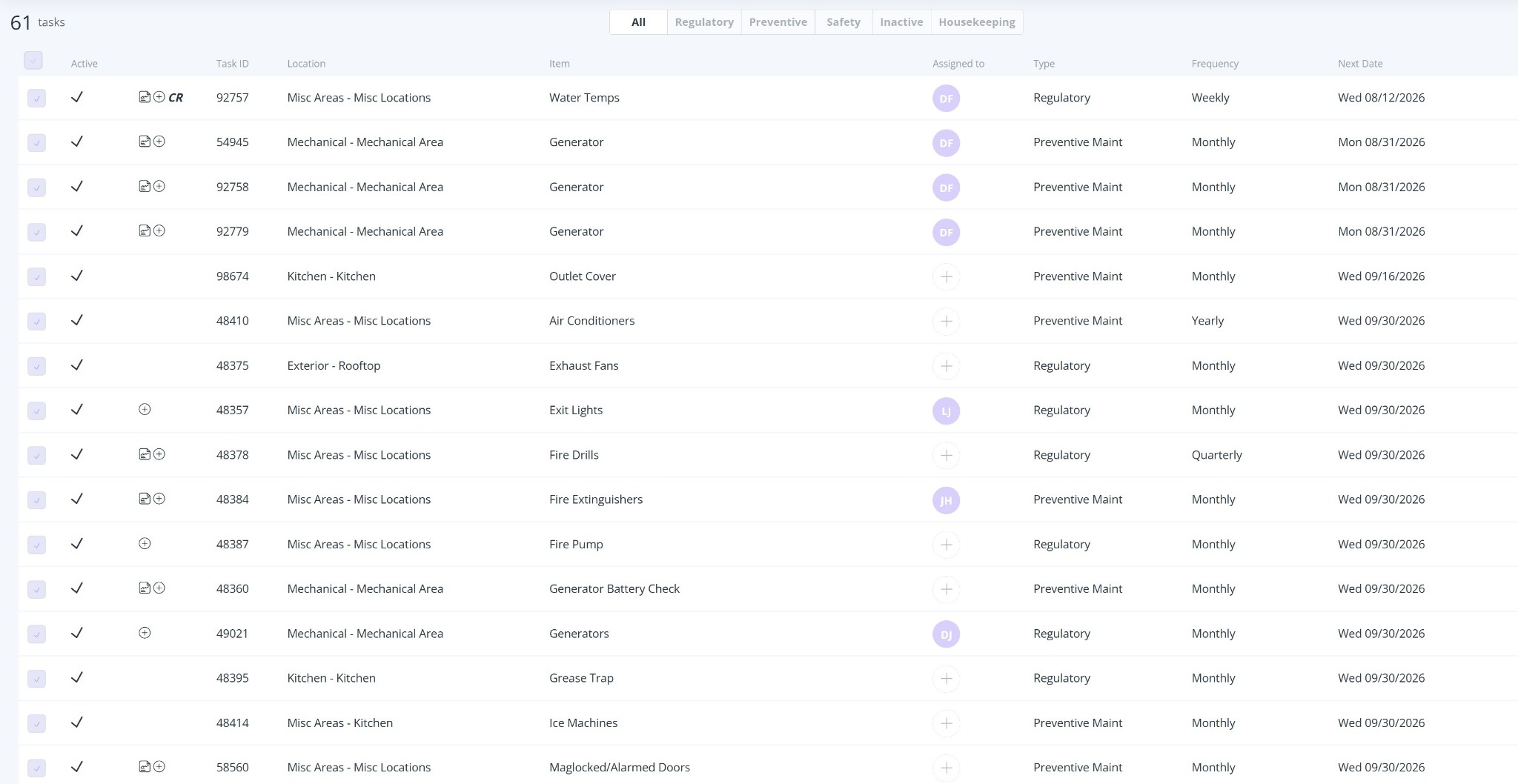
Task: Click the circled plus icon for Fire Extinguishers row
Action: [159, 499]
